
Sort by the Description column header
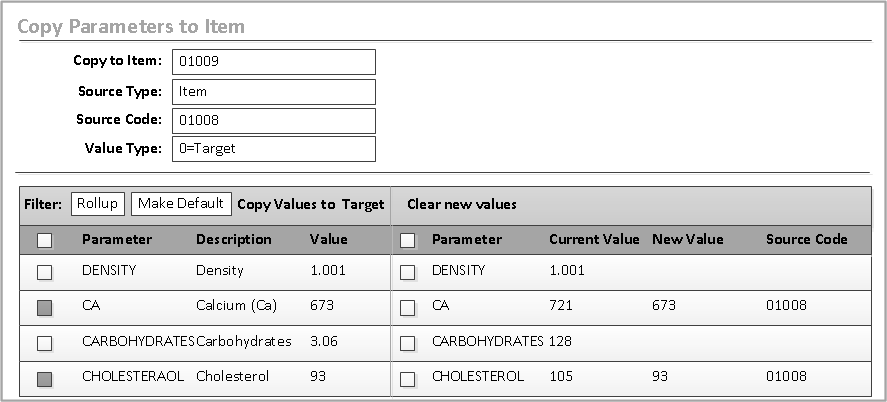point(233,240)
